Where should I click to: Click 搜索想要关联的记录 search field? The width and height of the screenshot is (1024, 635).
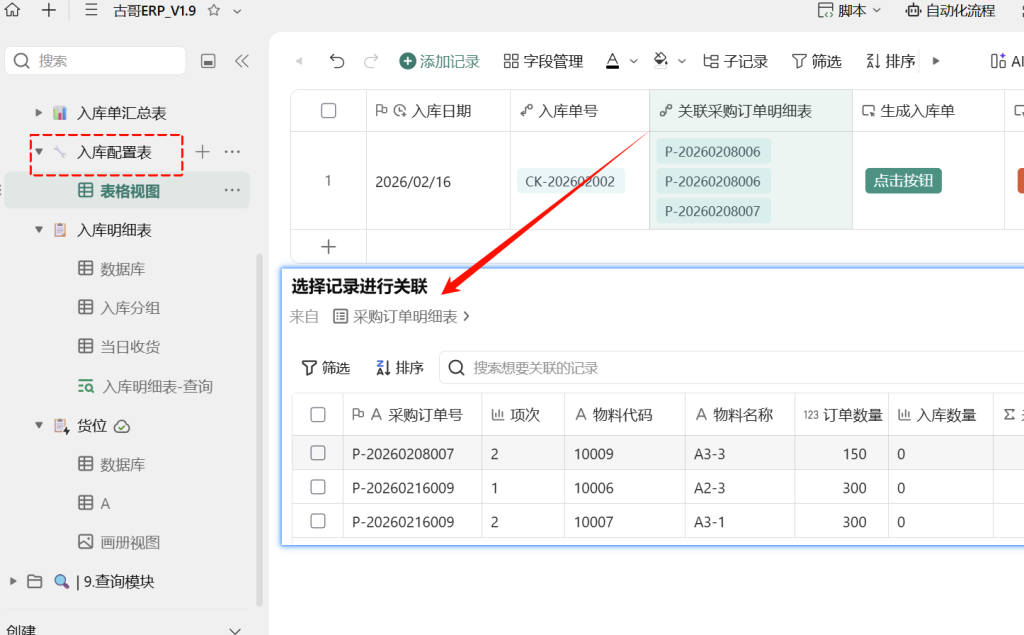click(x=731, y=368)
